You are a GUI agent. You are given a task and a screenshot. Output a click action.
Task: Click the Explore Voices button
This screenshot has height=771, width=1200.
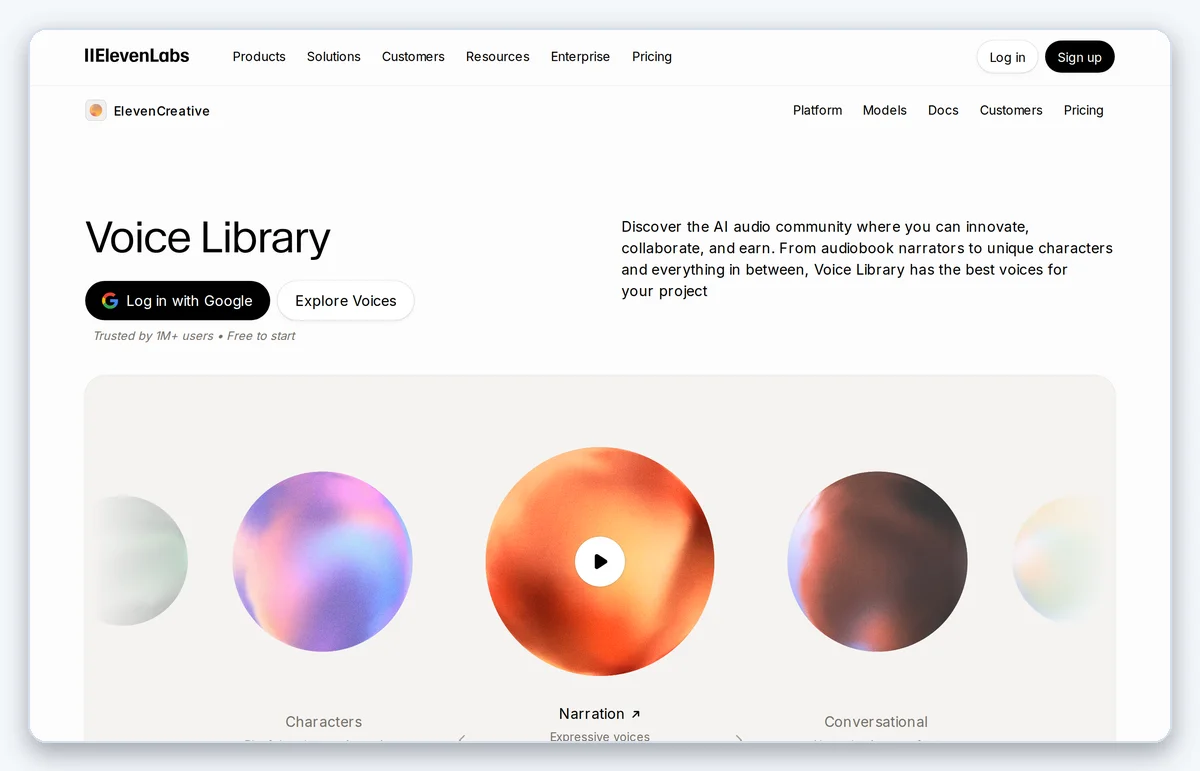(x=346, y=301)
